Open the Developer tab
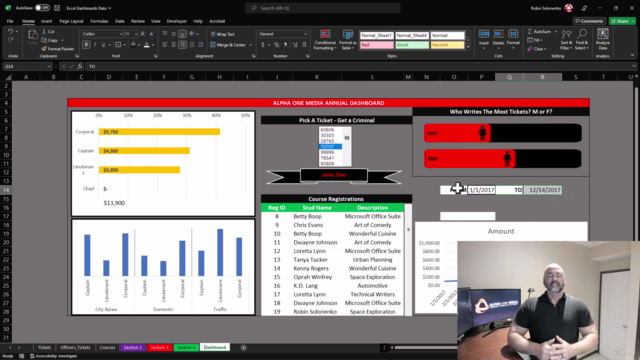Image resolution: width=640 pixels, height=360 pixels. pos(177,21)
